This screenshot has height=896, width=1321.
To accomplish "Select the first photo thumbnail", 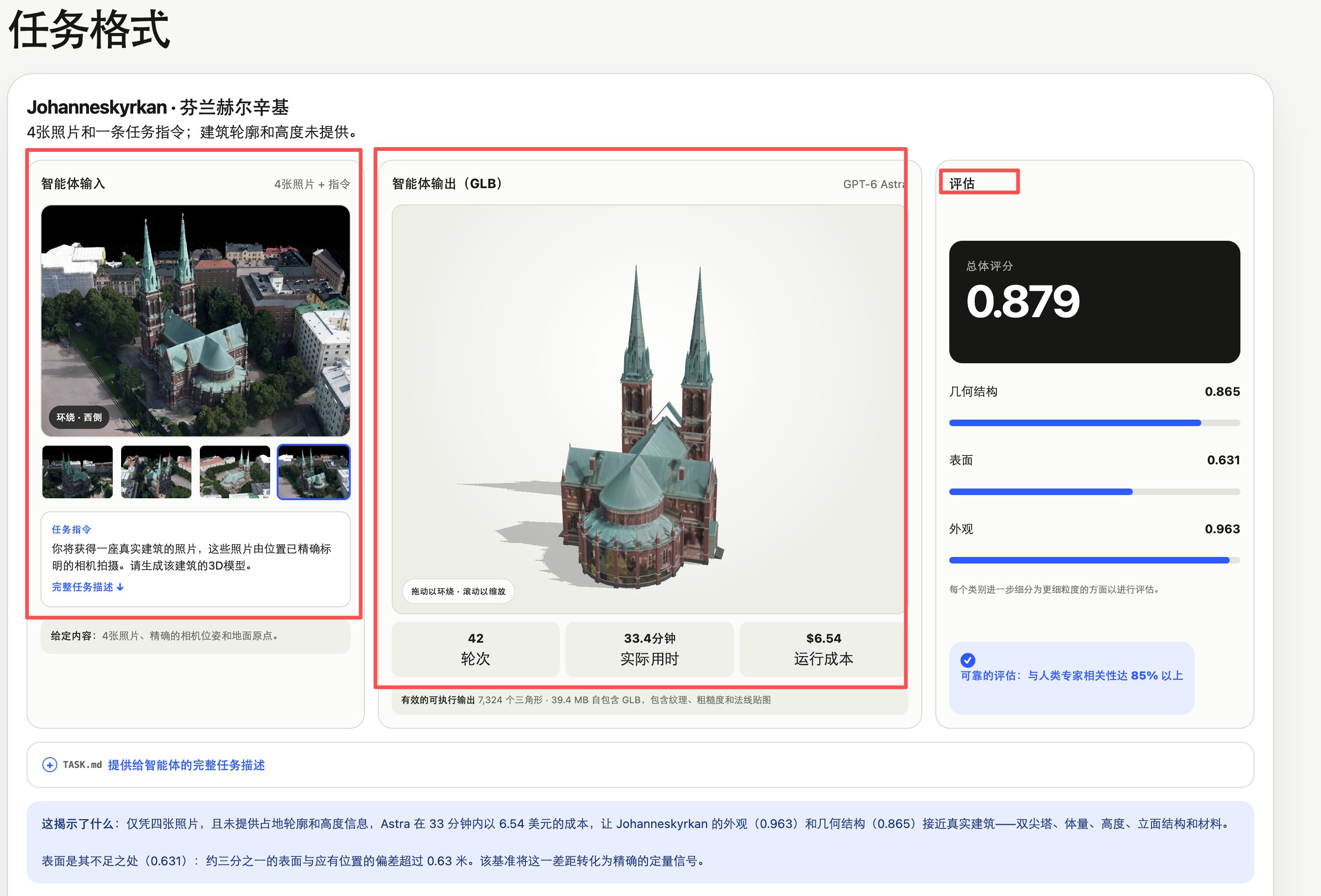I will pos(77,472).
